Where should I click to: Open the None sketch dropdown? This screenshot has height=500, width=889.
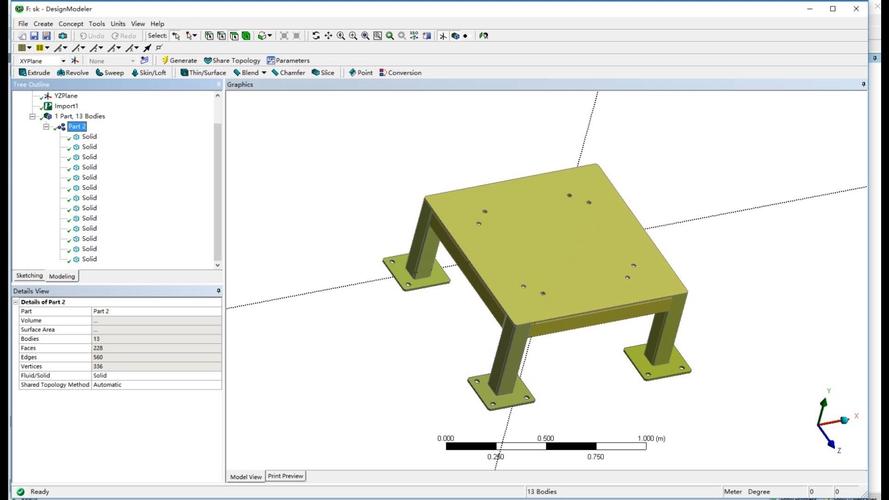(x=133, y=61)
